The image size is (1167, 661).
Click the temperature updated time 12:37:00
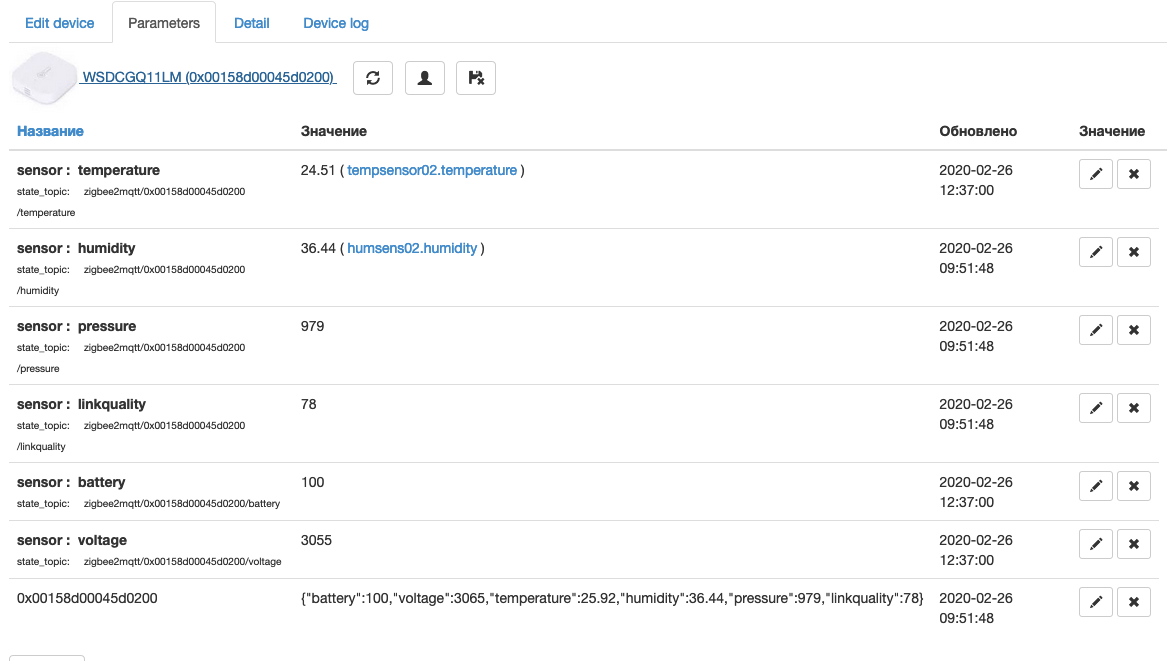tap(966, 191)
